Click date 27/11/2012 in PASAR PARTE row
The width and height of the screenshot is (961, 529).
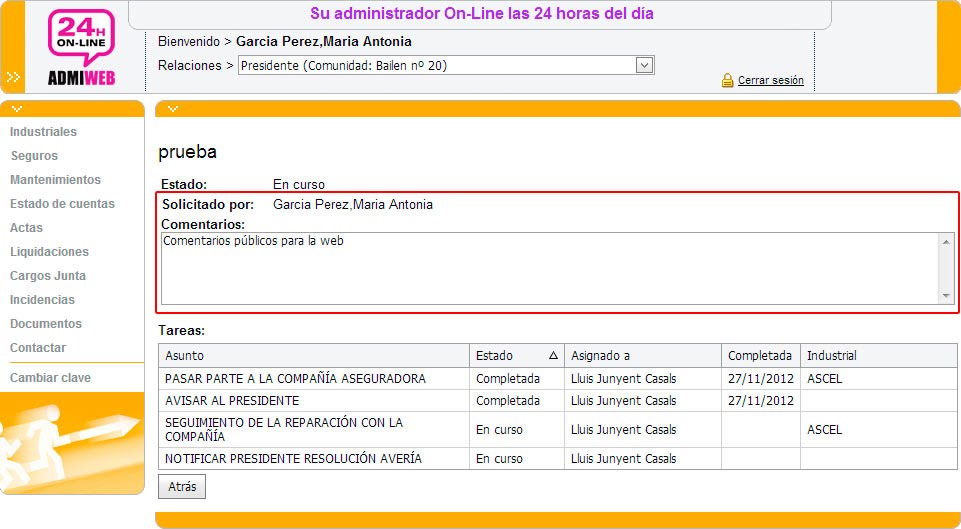tap(761, 379)
